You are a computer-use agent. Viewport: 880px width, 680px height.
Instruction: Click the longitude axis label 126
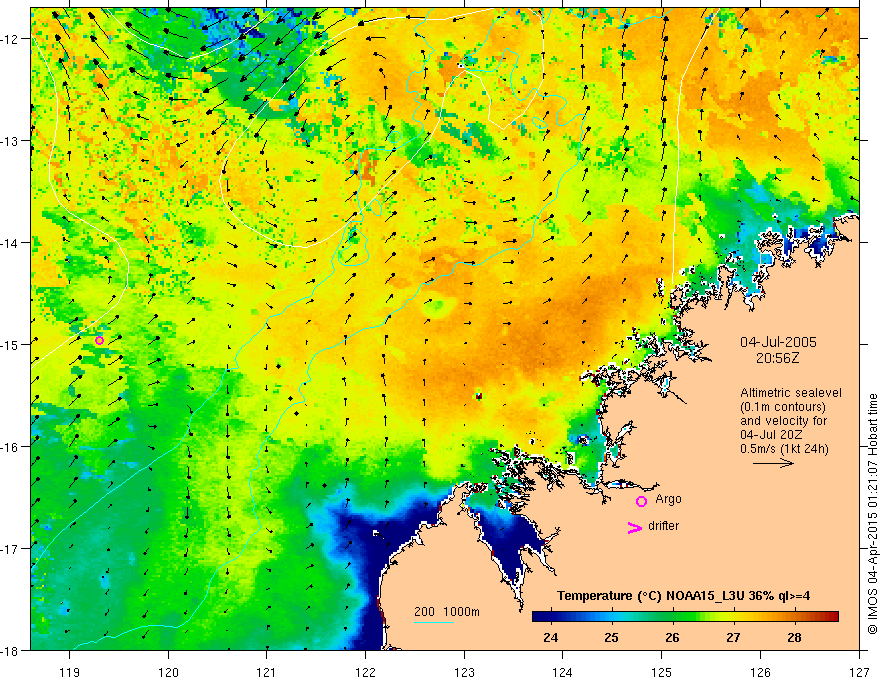coord(760,672)
